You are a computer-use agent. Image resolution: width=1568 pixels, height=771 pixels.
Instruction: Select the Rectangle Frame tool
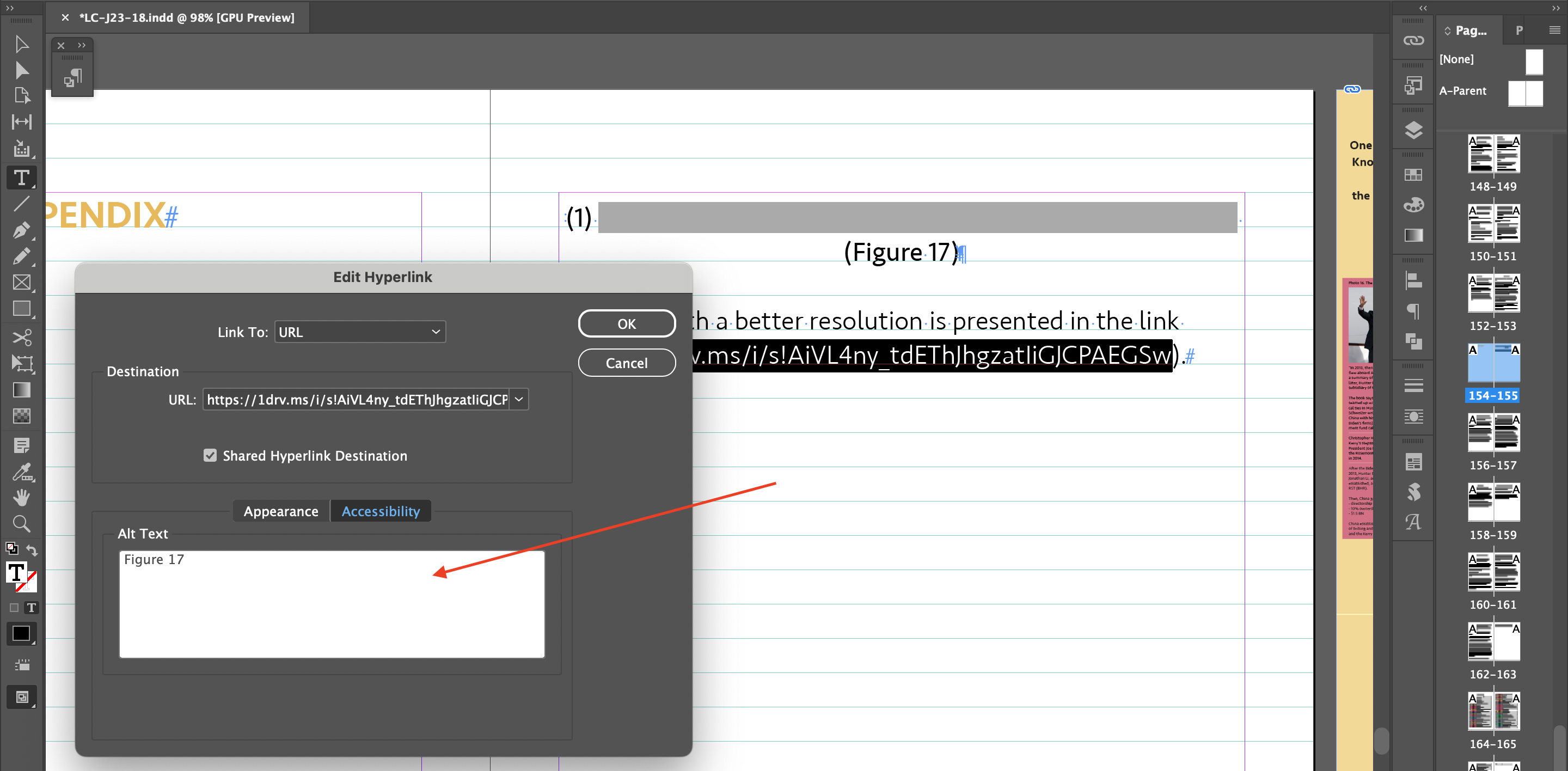22,283
